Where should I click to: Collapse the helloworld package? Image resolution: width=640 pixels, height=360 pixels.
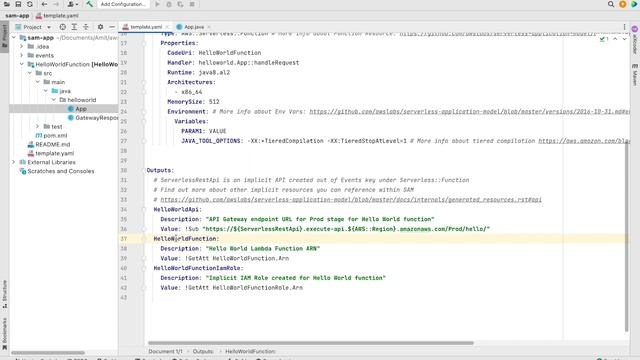pos(53,100)
